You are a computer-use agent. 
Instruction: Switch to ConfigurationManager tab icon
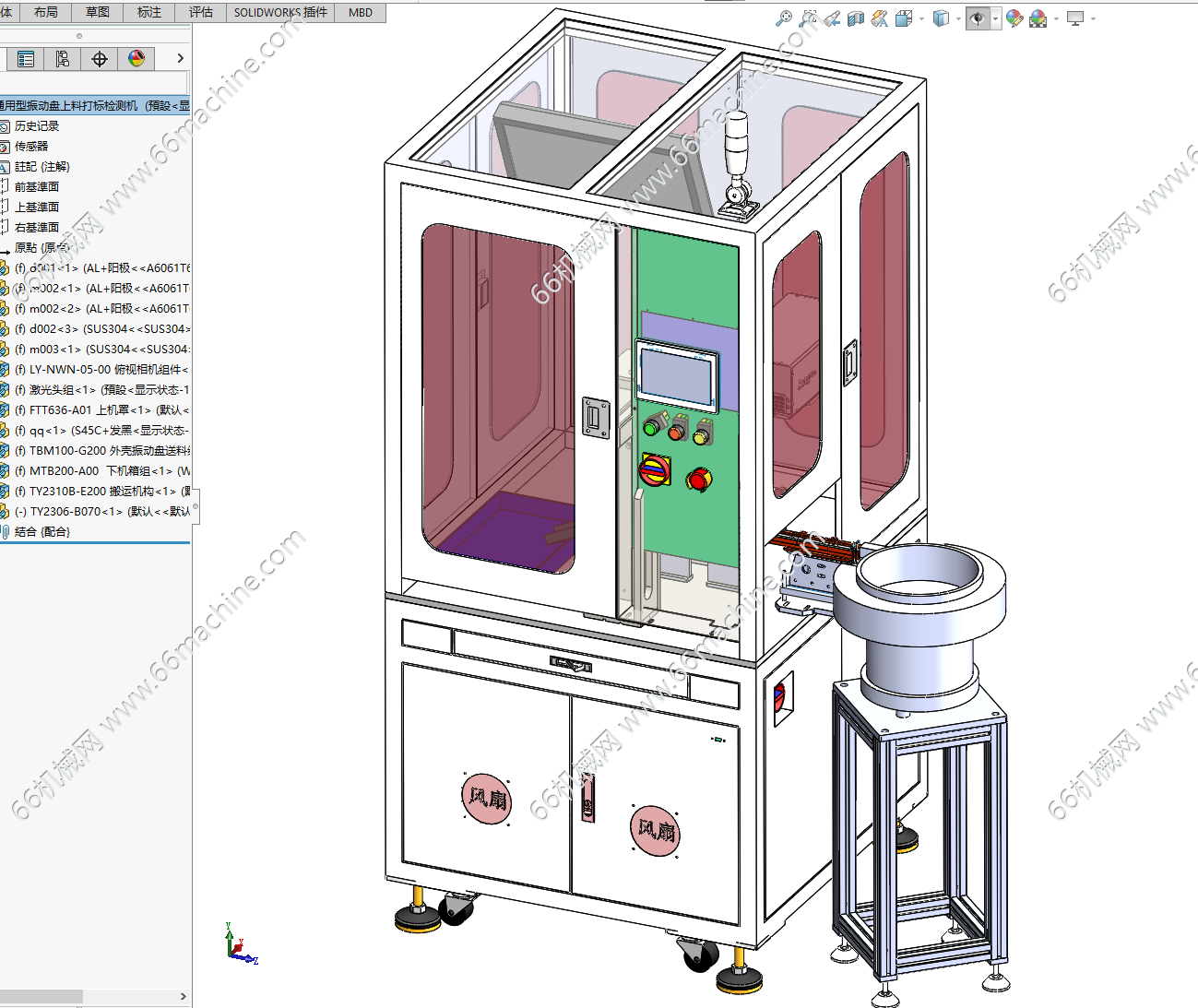[63, 59]
